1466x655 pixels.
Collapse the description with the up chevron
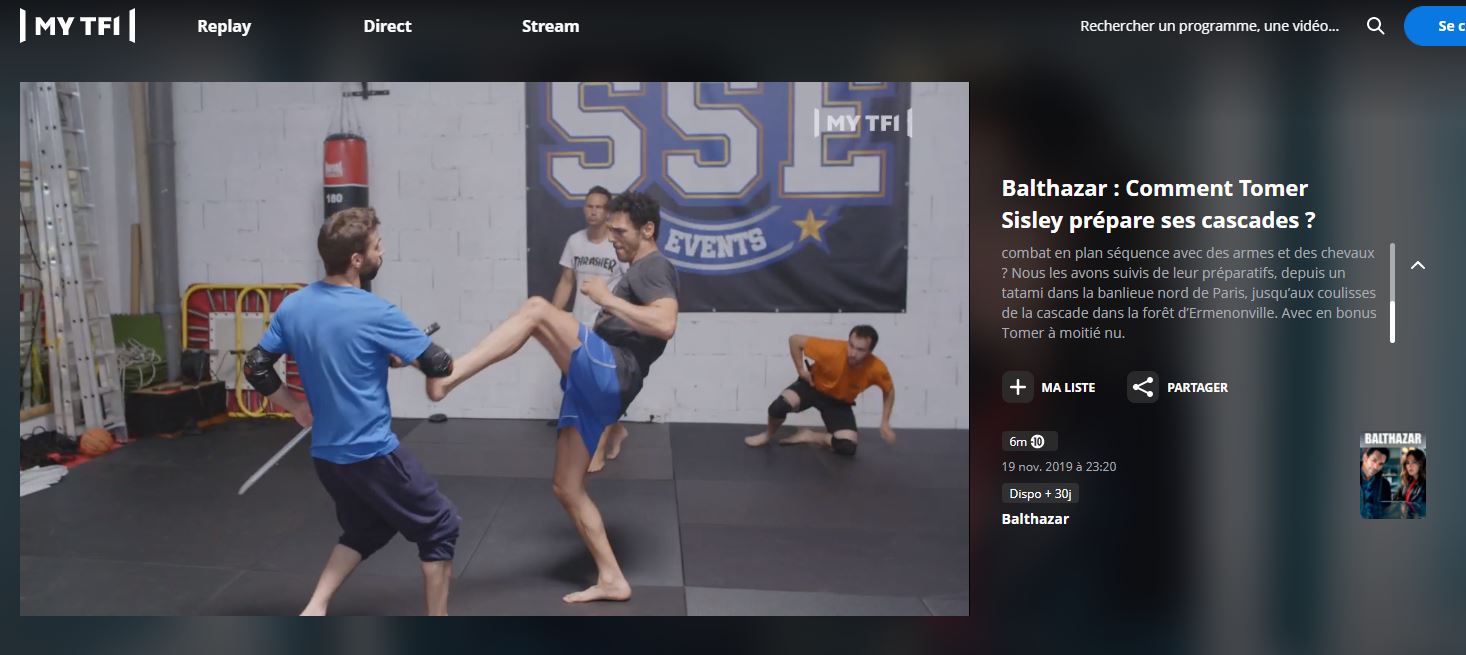point(1417,266)
